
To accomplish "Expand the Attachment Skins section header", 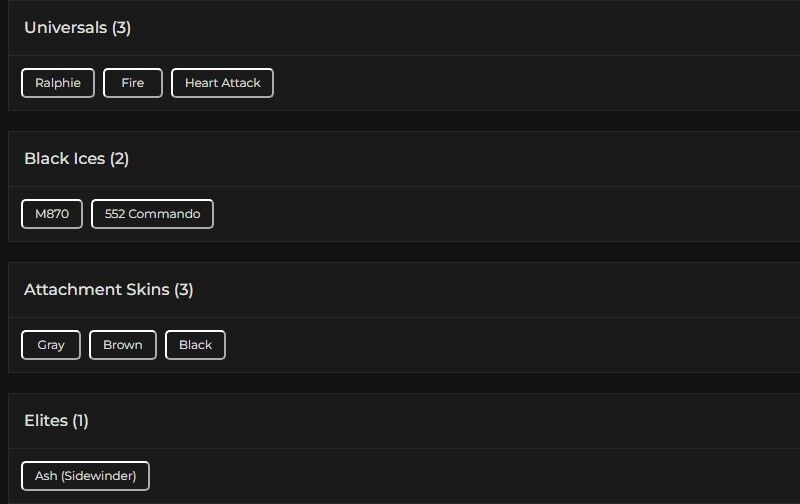I will click(x=96, y=290).
